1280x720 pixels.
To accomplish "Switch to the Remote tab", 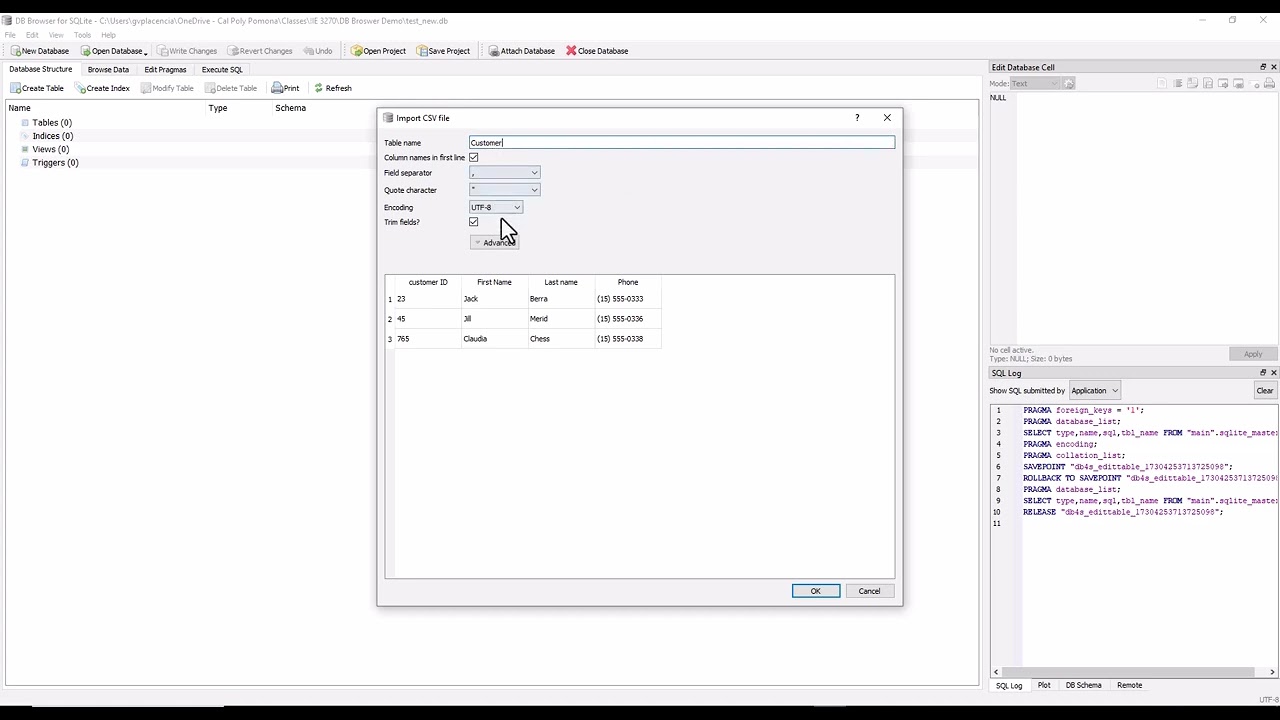I will [1129, 686].
